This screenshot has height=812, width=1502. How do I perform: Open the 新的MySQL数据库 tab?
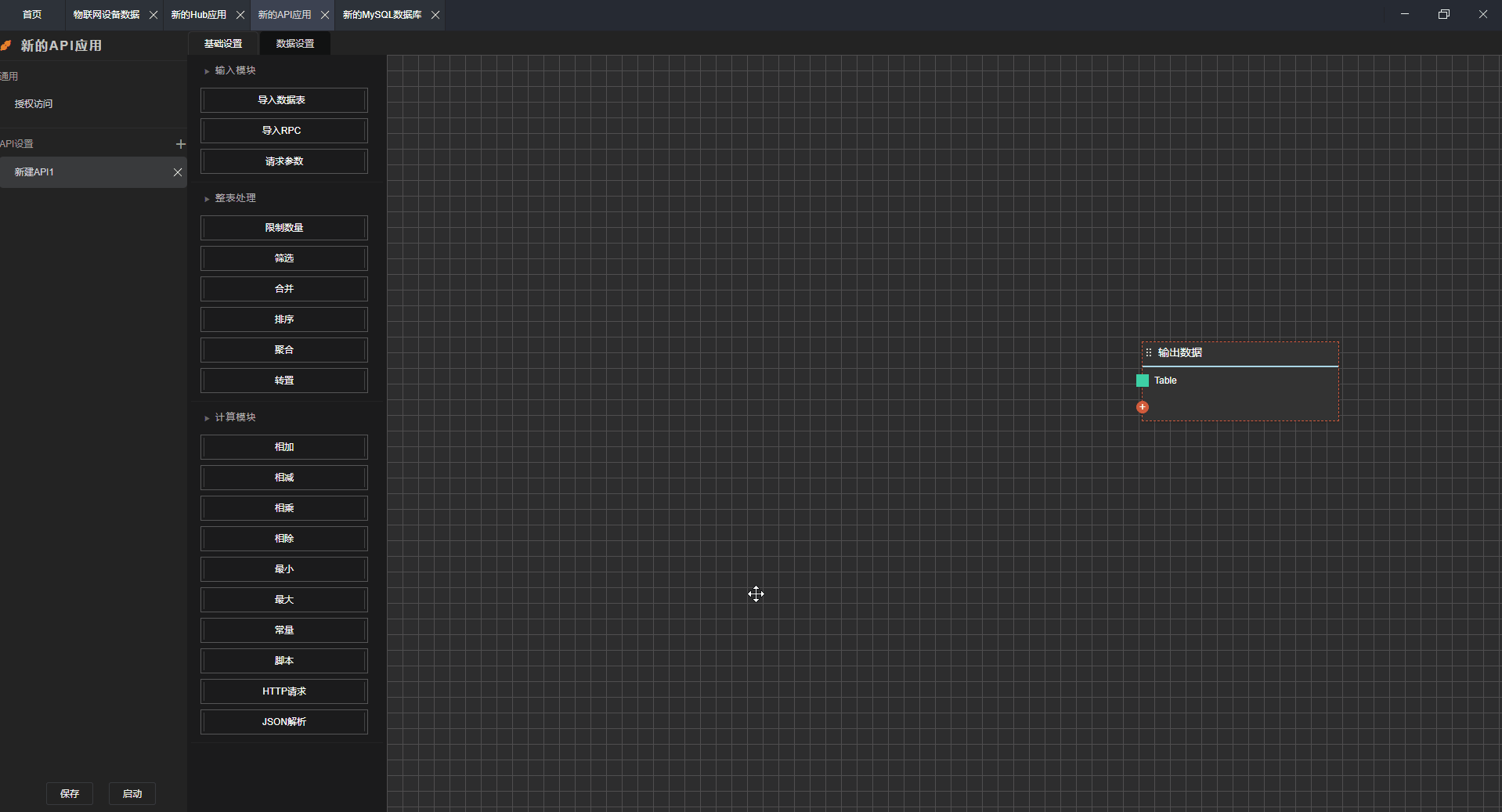click(x=382, y=15)
